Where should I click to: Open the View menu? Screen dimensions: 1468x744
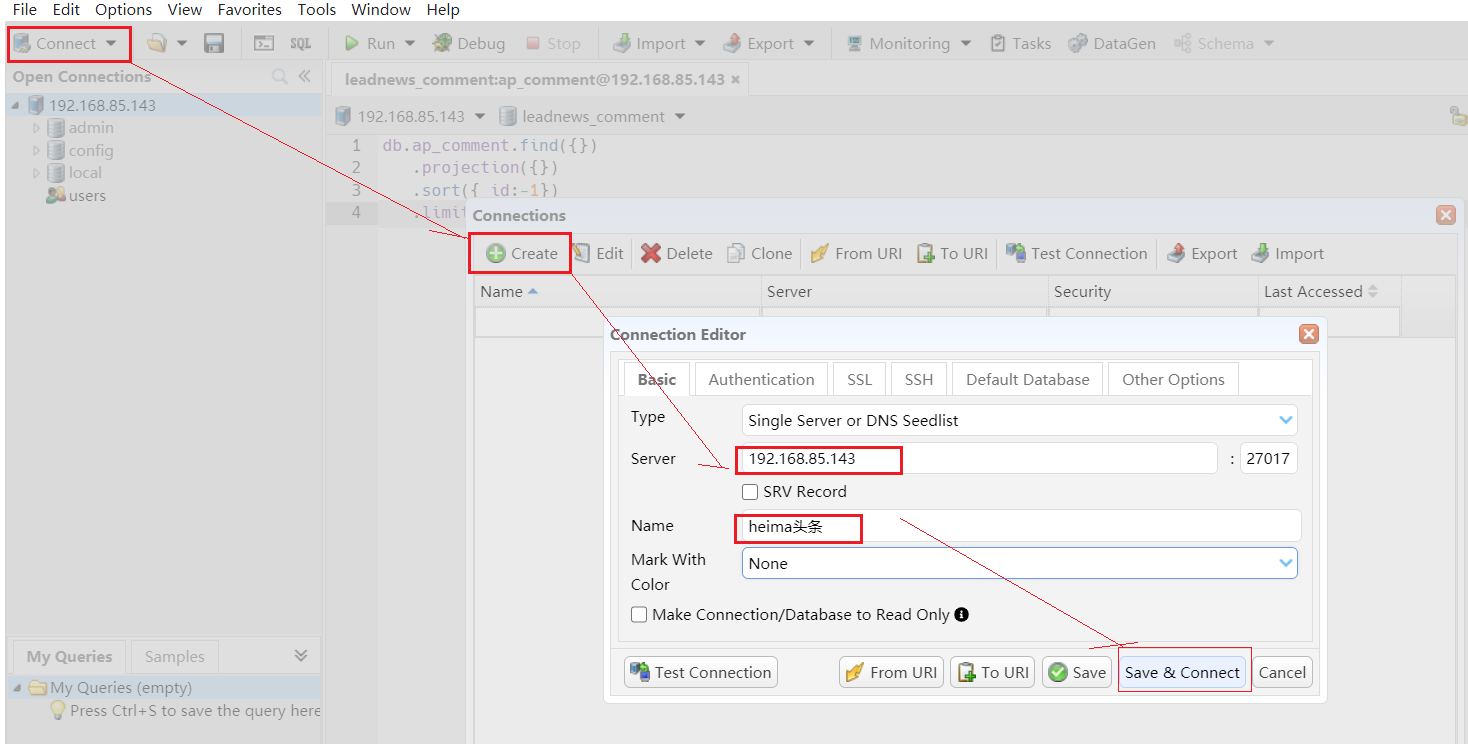(x=185, y=10)
